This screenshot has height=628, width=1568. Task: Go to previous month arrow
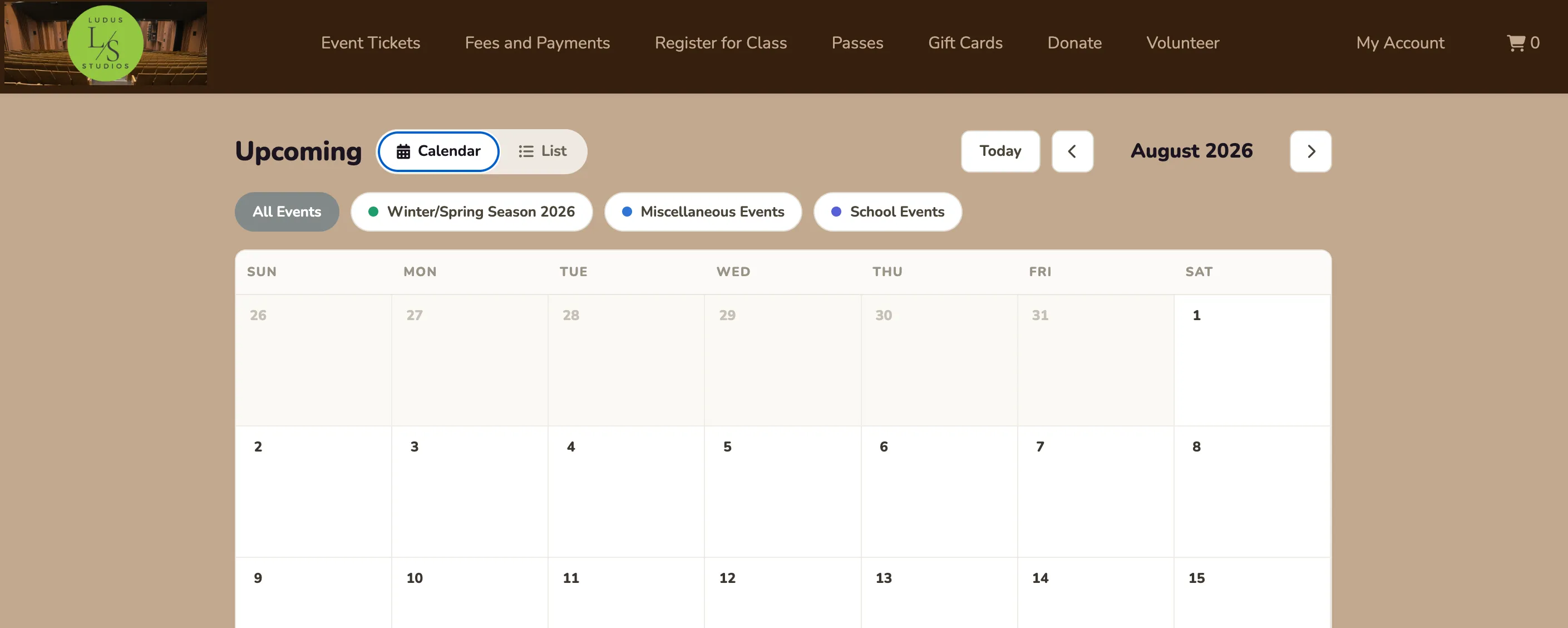(1073, 151)
